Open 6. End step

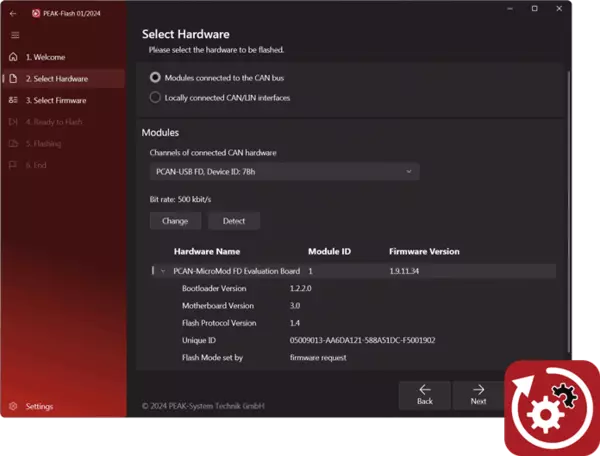[x=63, y=165]
